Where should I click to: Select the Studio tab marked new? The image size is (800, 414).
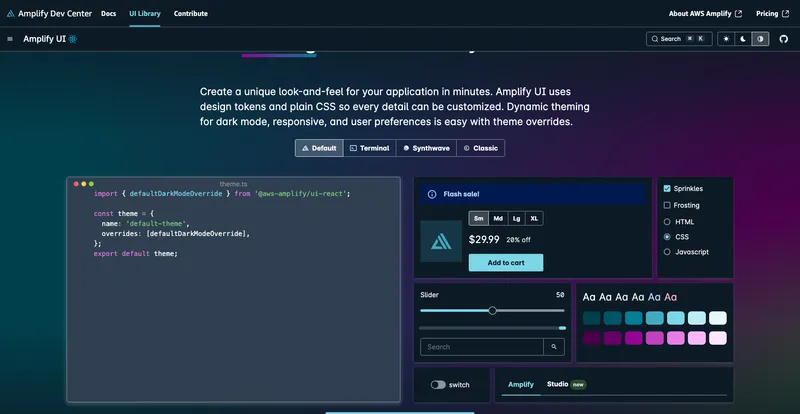(566, 384)
